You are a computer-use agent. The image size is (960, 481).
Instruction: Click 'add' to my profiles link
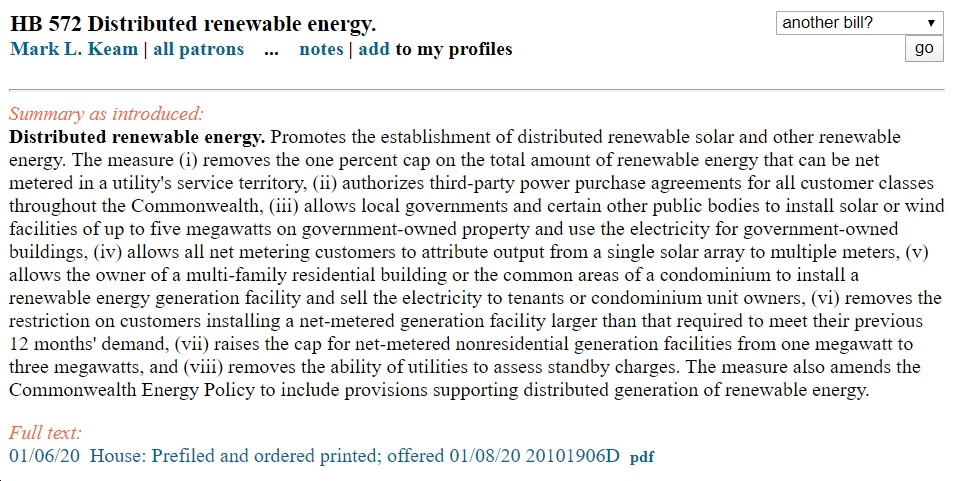coord(374,49)
